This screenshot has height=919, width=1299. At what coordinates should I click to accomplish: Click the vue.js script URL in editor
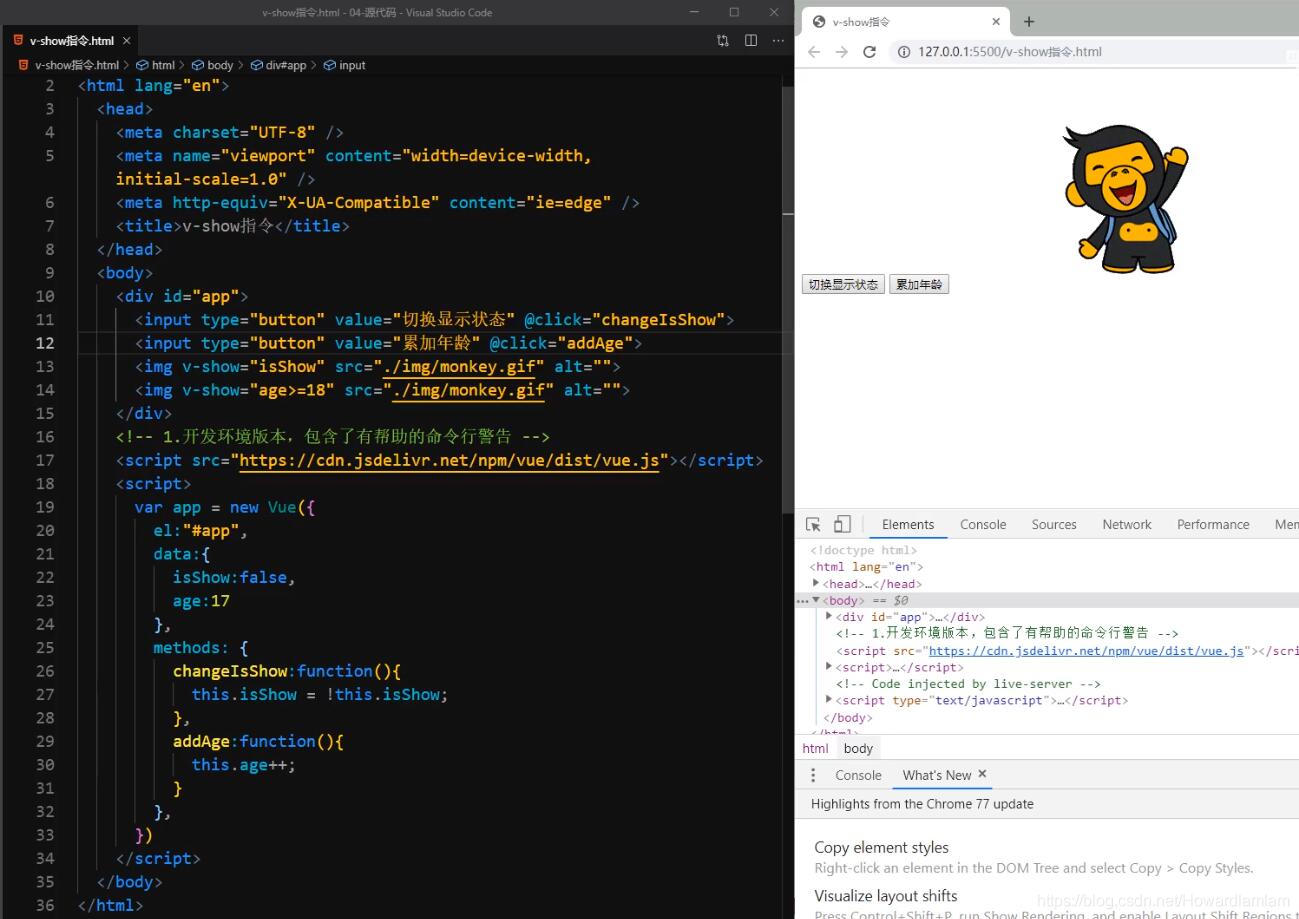coord(449,460)
